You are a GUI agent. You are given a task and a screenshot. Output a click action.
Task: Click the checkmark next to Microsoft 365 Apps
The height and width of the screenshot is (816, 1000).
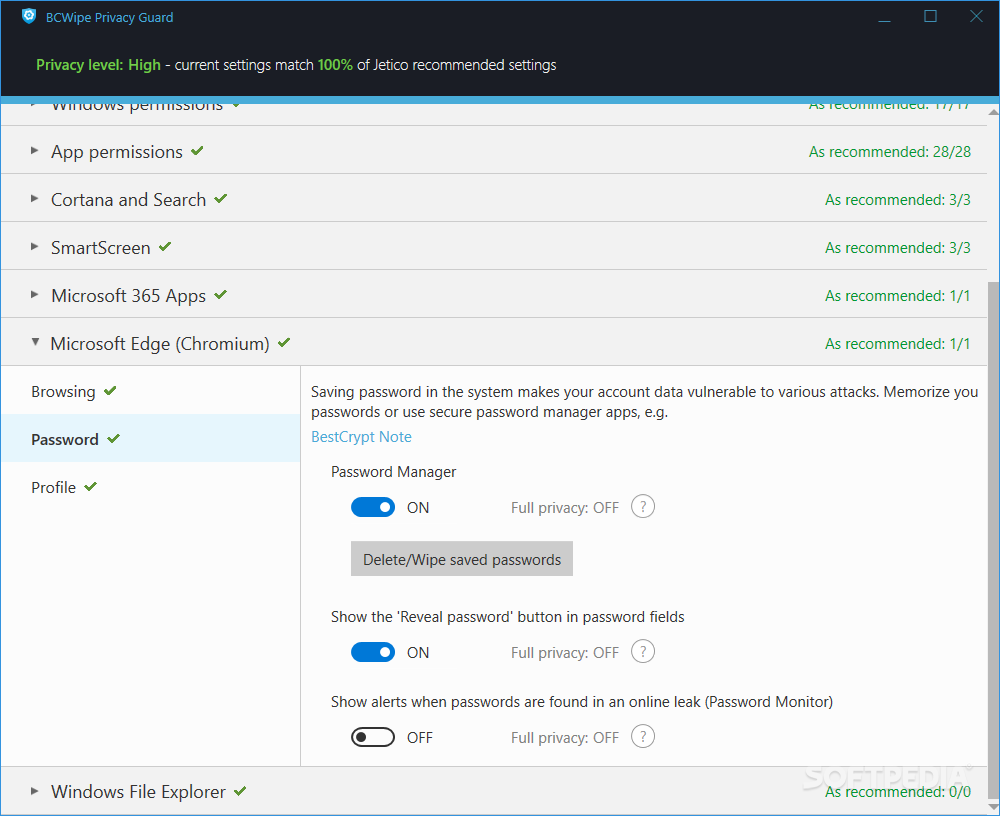(x=221, y=294)
